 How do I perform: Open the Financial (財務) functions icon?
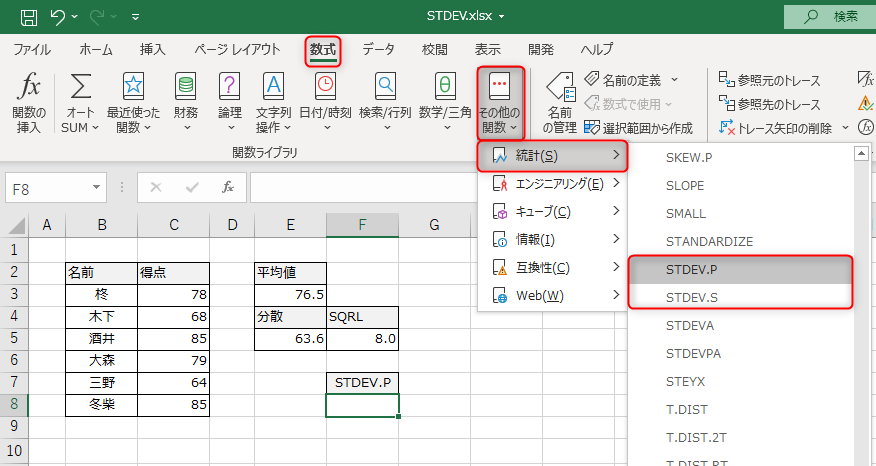185,86
